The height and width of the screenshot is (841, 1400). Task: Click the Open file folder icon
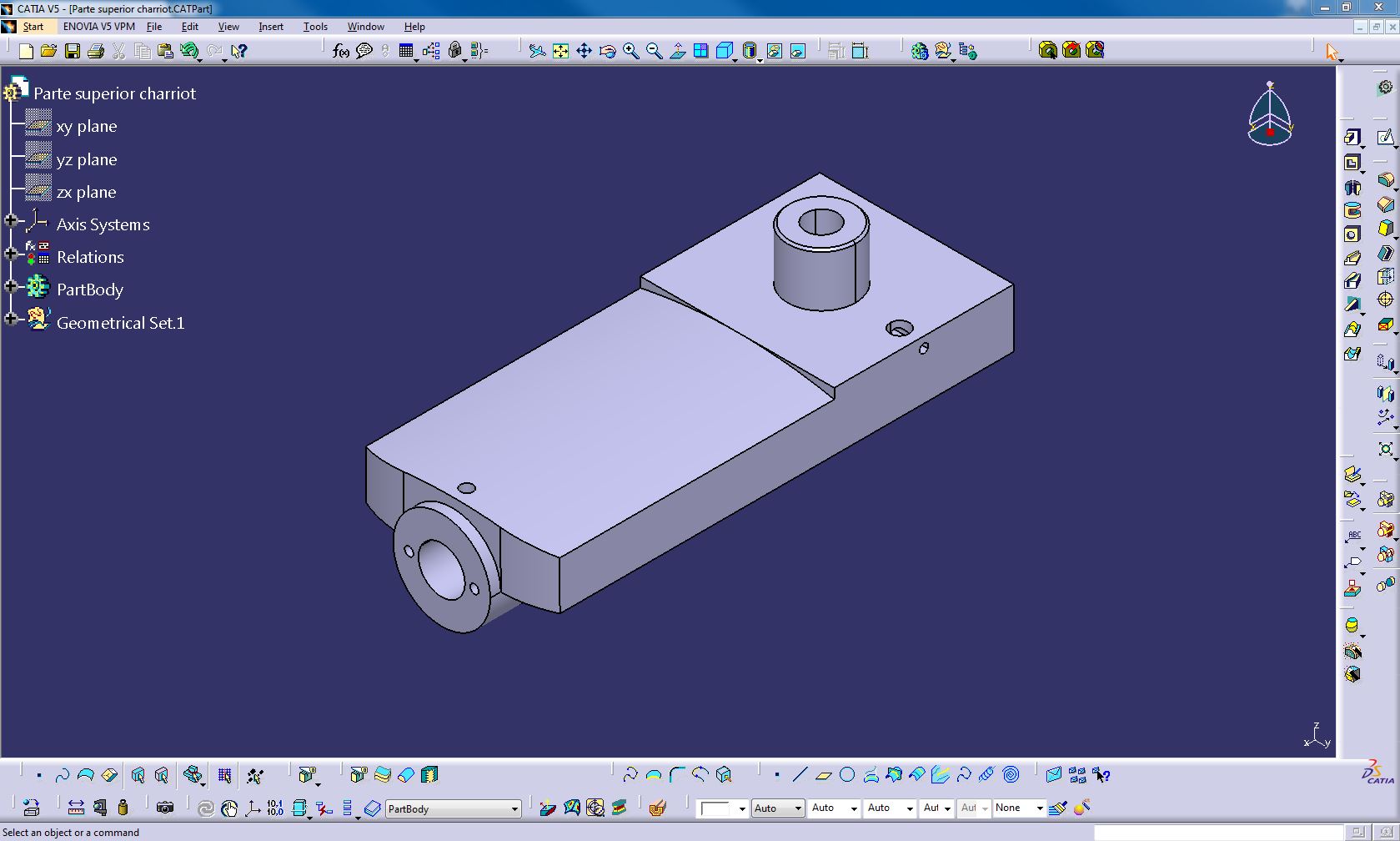48,52
